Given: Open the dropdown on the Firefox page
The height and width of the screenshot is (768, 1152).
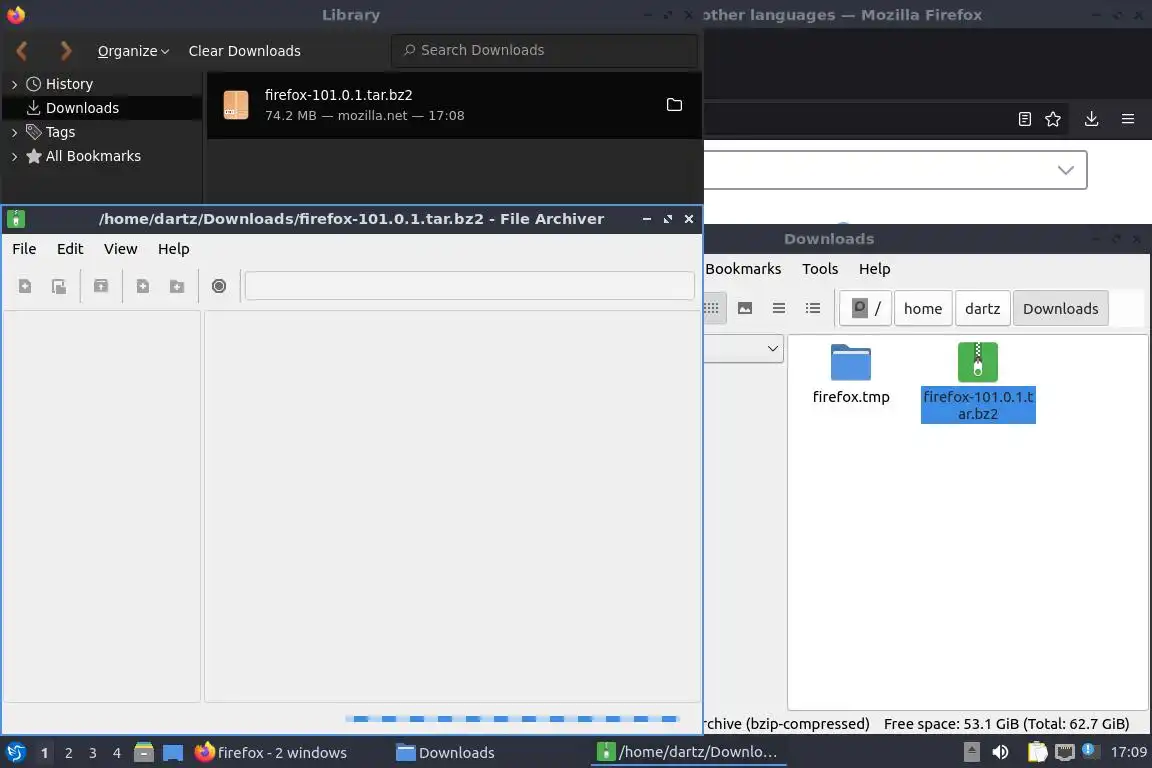Looking at the screenshot, I should tap(1065, 171).
